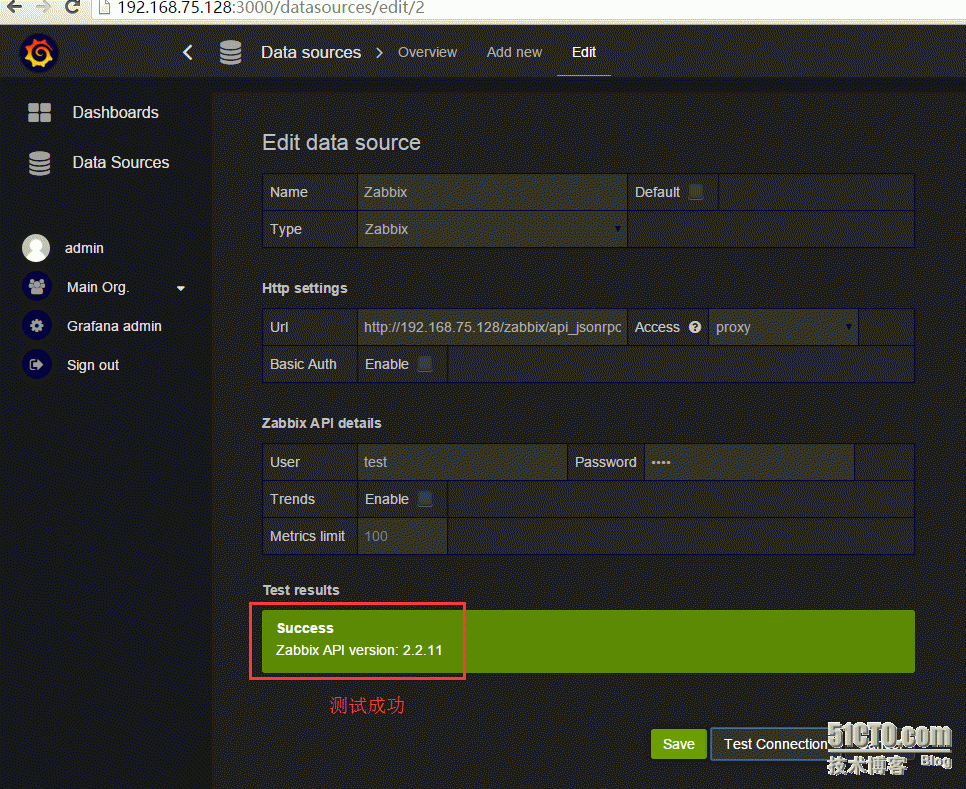Click the browser forward arrow
This screenshot has width=966, height=789.
[43, 7]
